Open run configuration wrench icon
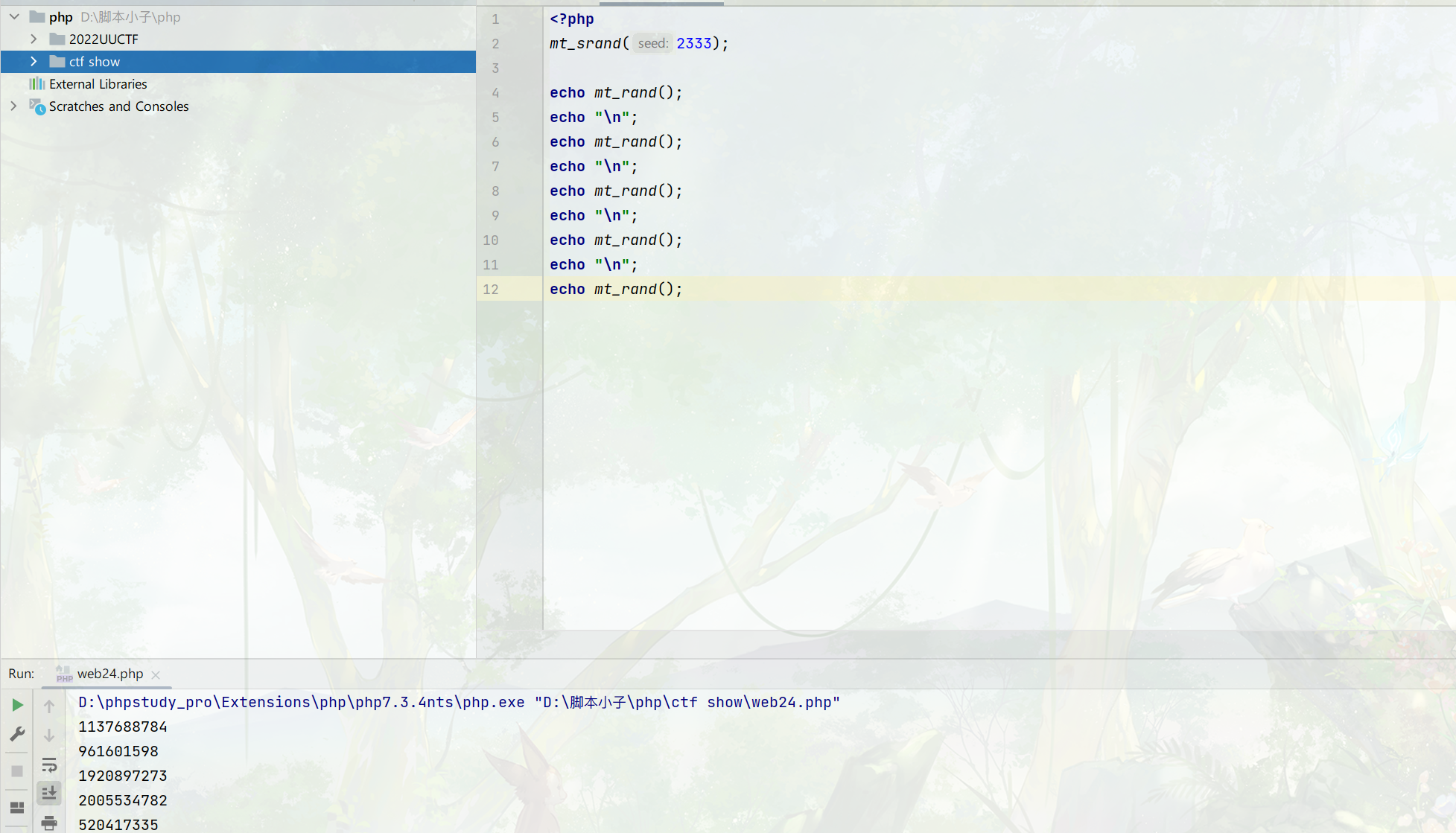1456x833 pixels. 17,735
